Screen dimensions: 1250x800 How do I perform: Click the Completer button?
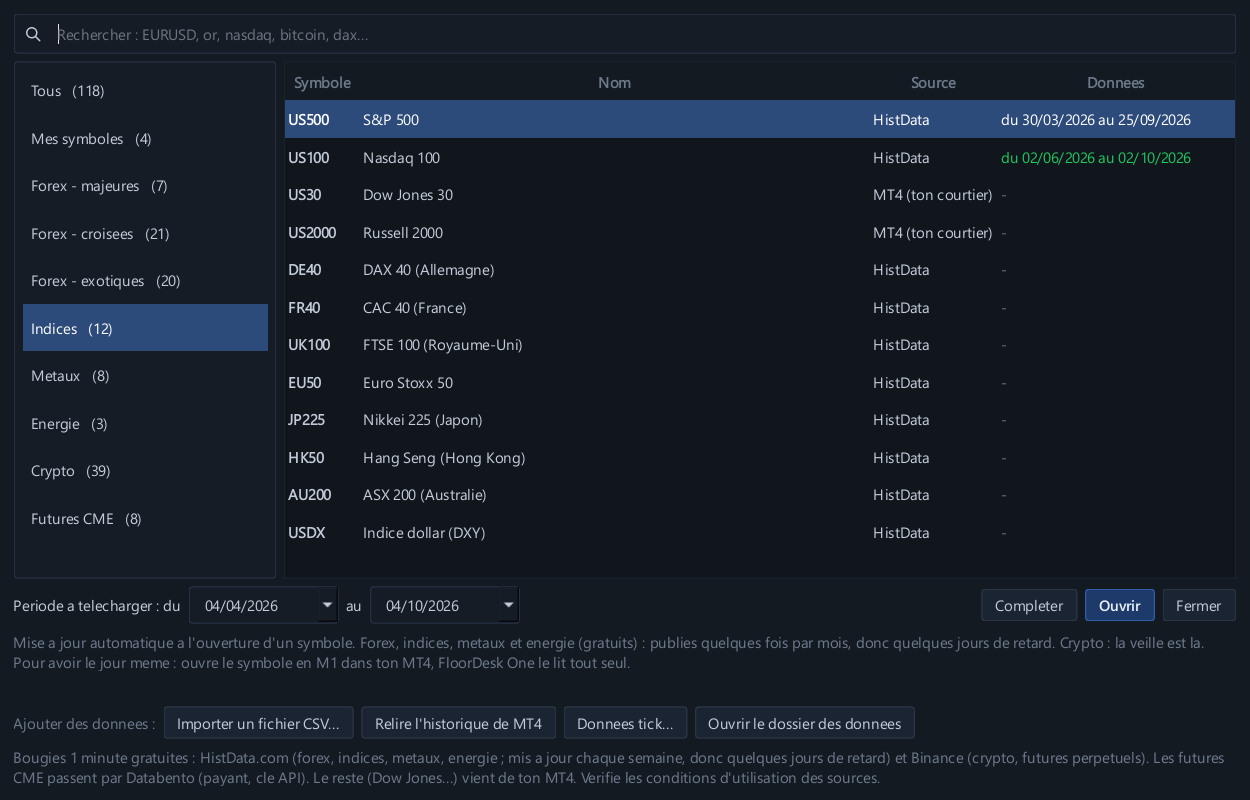[1029, 605]
